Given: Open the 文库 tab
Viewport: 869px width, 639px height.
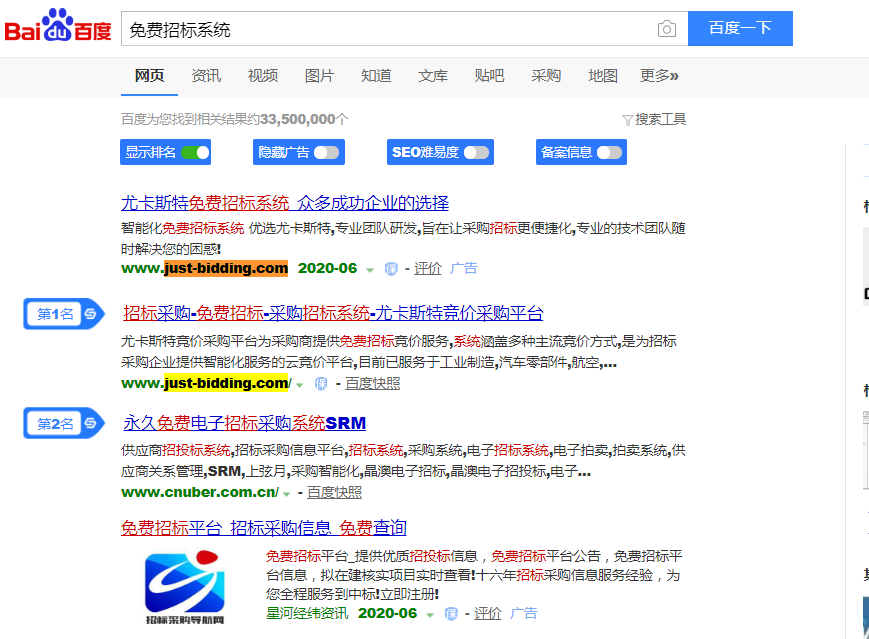Looking at the screenshot, I should pyautogui.click(x=433, y=76).
